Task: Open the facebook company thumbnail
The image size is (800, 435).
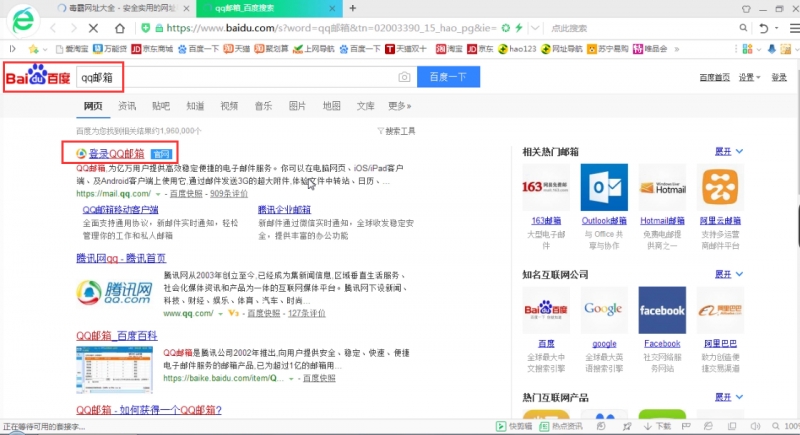Action: (662, 310)
